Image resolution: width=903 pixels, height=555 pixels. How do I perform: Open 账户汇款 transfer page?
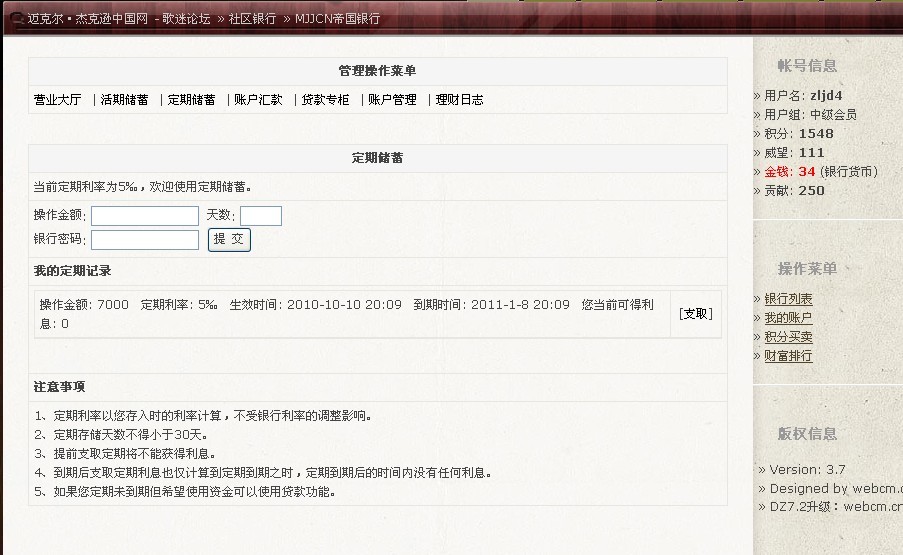click(x=258, y=100)
